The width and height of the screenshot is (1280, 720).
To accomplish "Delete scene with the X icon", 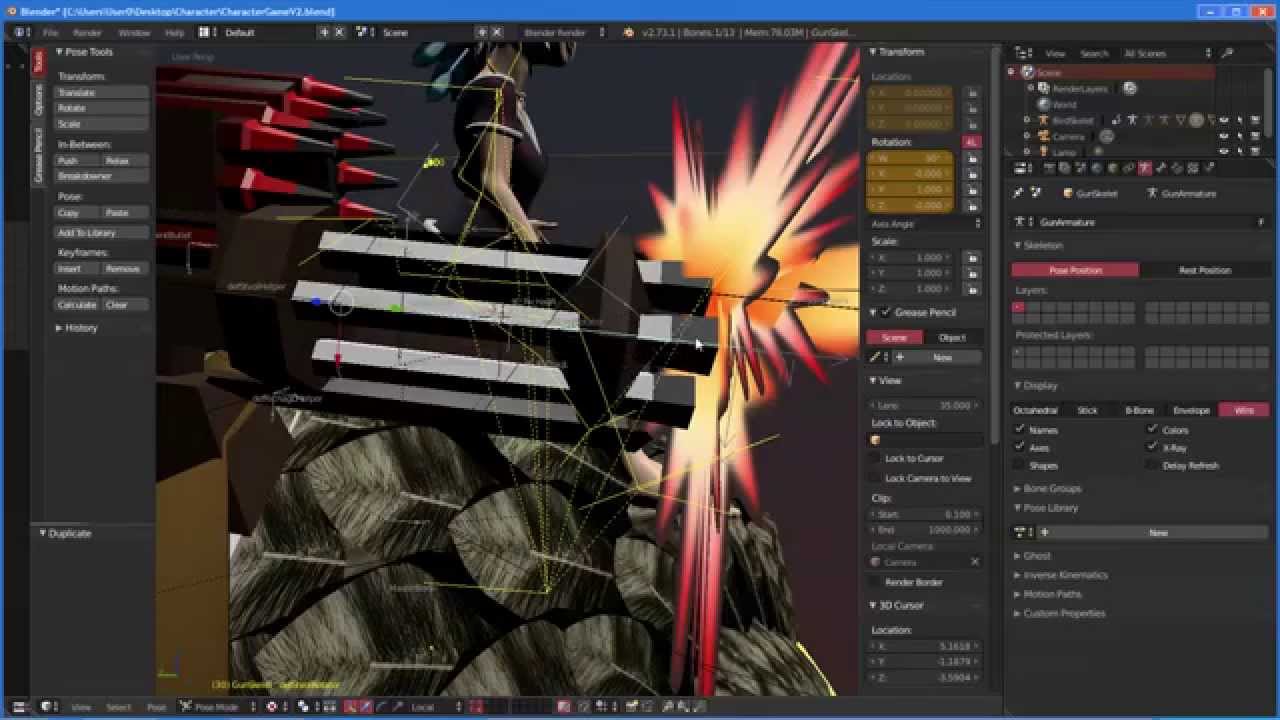I will coord(497,32).
